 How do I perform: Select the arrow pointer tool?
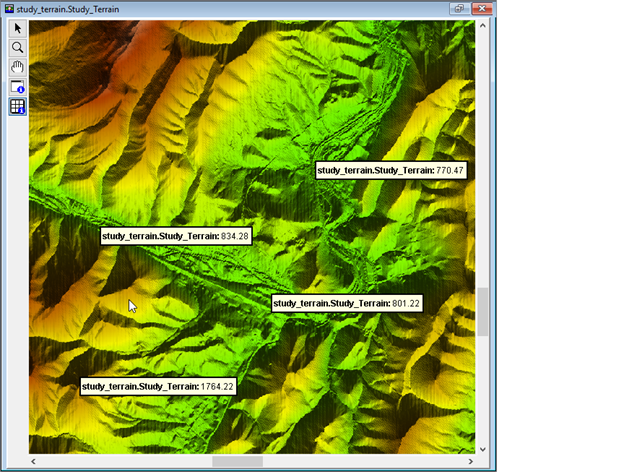[18, 29]
